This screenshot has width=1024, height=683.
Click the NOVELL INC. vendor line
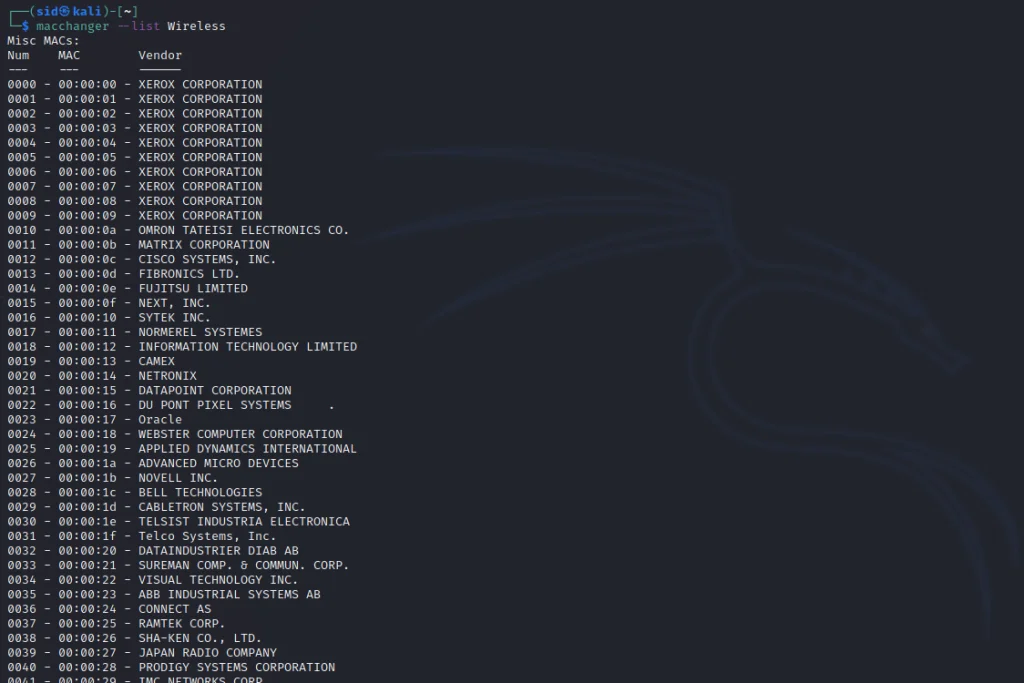(112, 477)
